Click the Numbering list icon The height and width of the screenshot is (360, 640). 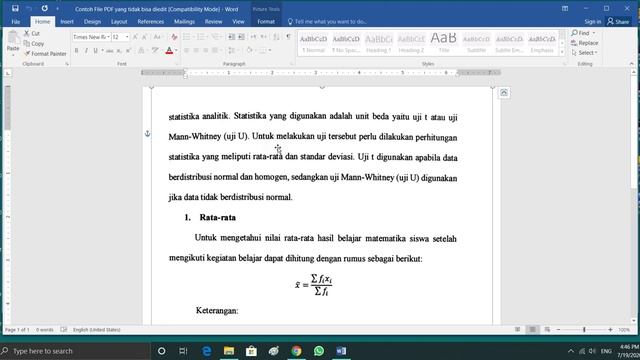(201, 37)
